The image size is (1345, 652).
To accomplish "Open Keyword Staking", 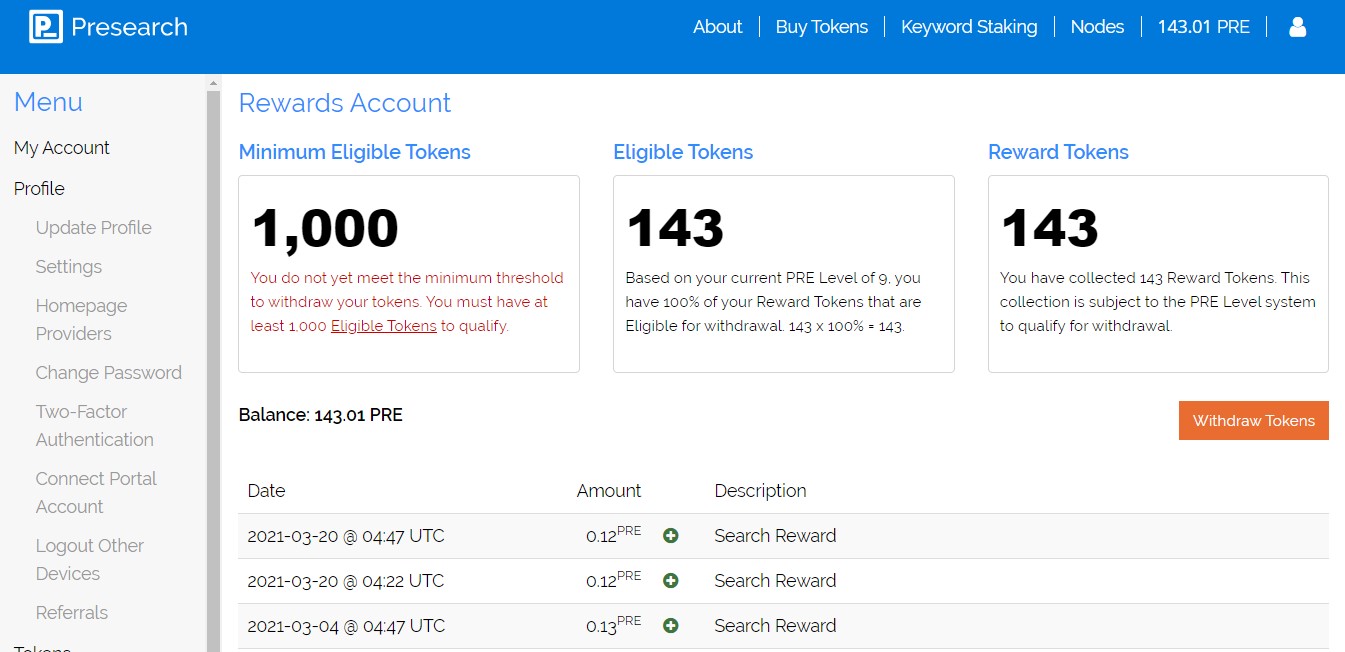I will pos(969,27).
